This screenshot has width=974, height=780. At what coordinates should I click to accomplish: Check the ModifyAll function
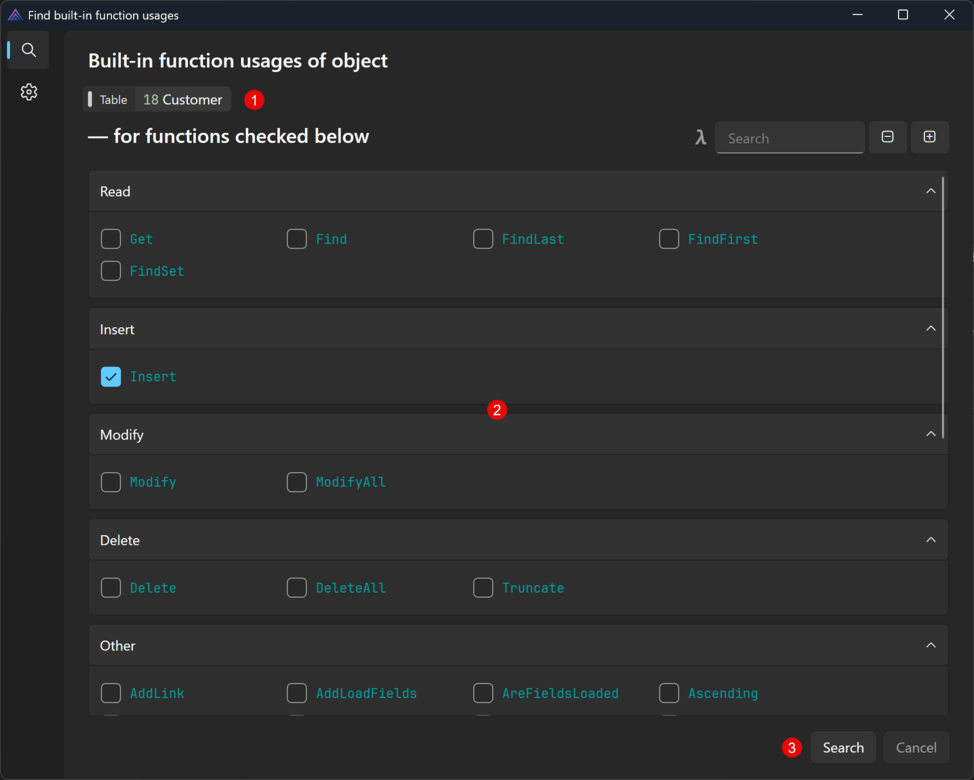pyautogui.click(x=297, y=482)
